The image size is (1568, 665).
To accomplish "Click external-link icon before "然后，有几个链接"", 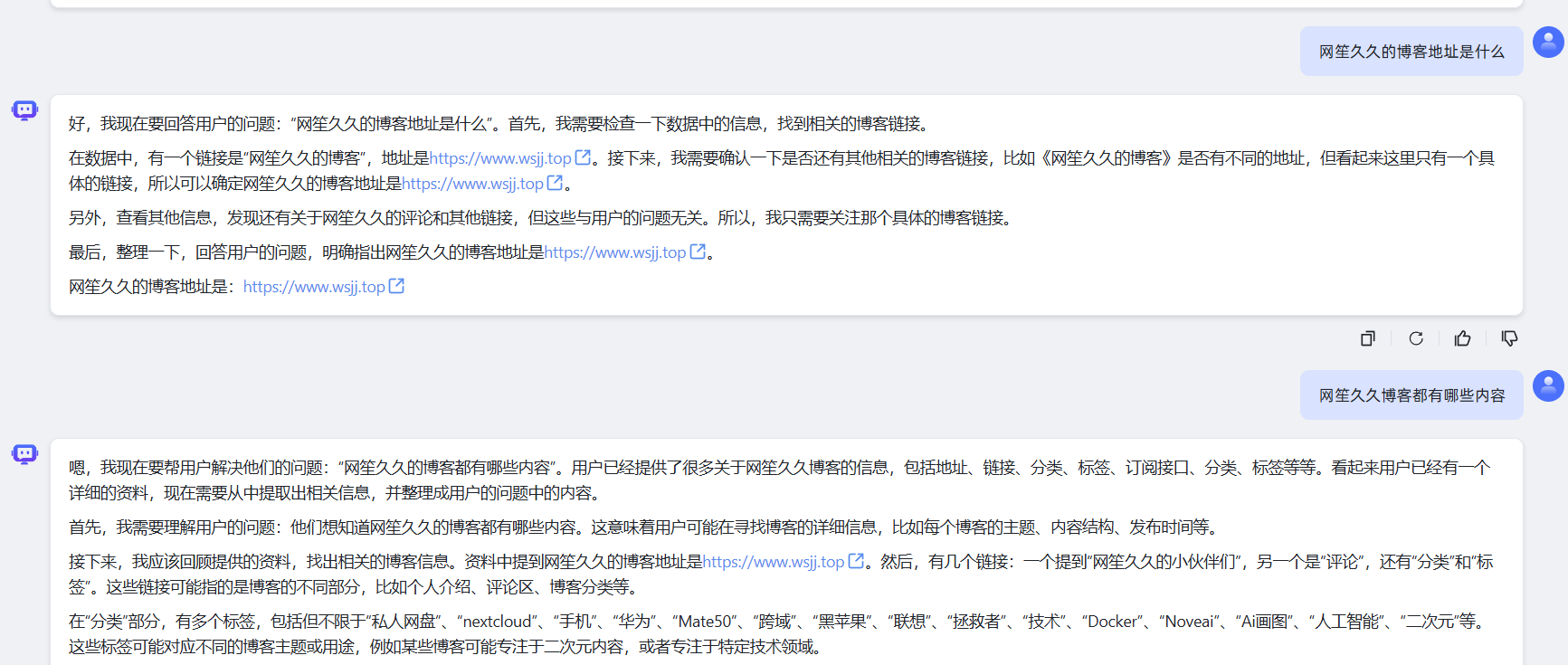I will pos(856,561).
